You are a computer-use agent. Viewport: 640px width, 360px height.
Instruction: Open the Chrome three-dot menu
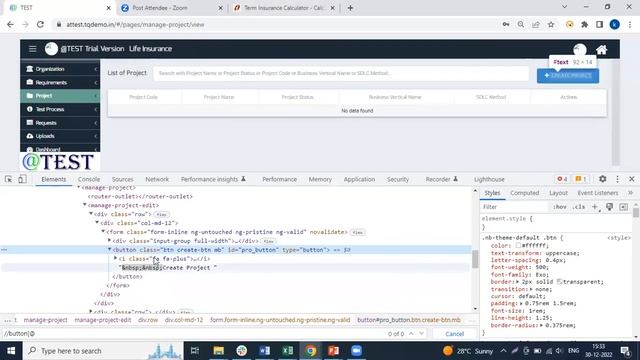pos(630,24)
